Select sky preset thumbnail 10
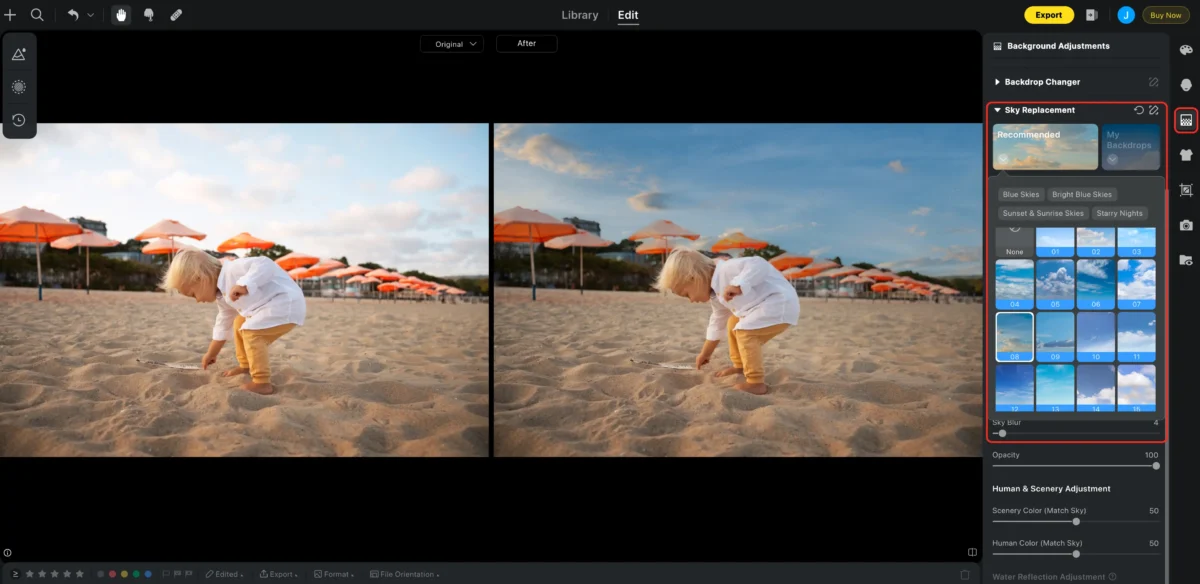The height and width of the screenshot is (584, 1200). (1096, 337)
